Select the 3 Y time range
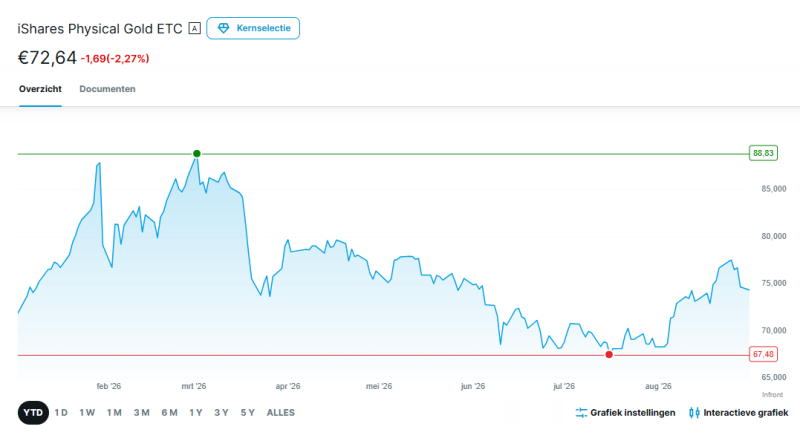This screenshot has width=800, height=438. tap(221, 412)
